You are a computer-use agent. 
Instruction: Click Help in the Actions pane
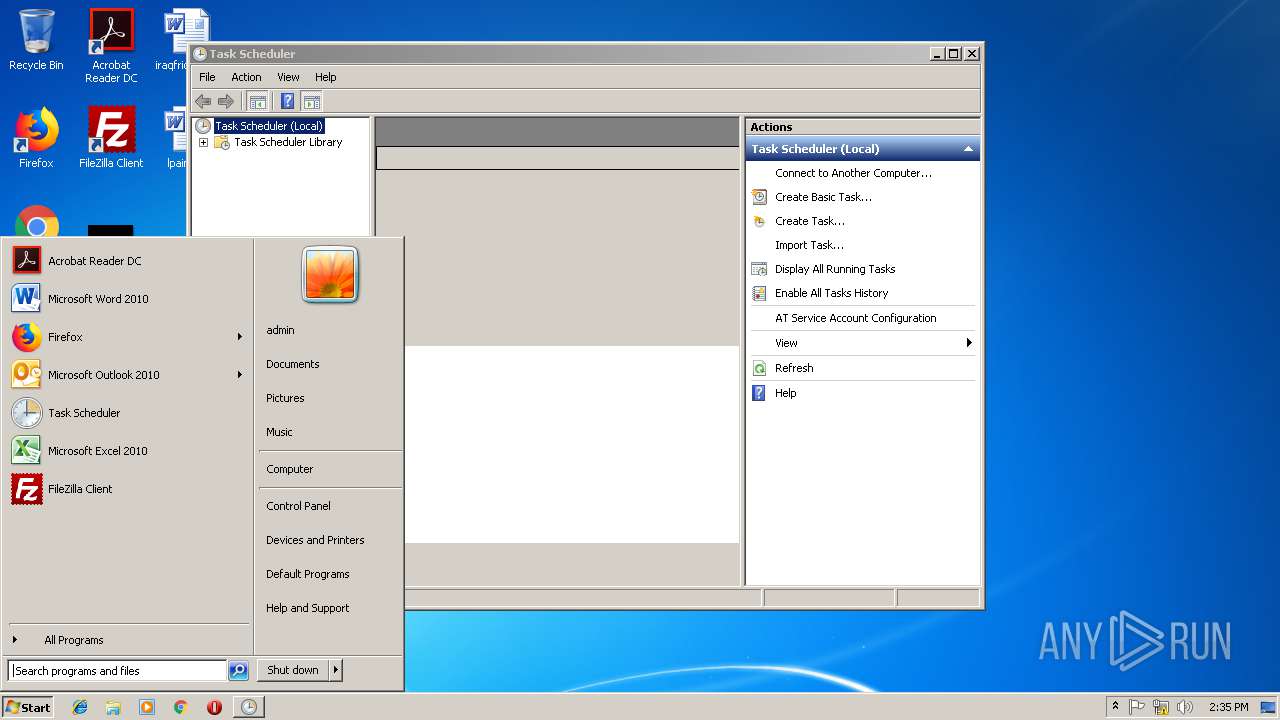click(x=785, y=393)
